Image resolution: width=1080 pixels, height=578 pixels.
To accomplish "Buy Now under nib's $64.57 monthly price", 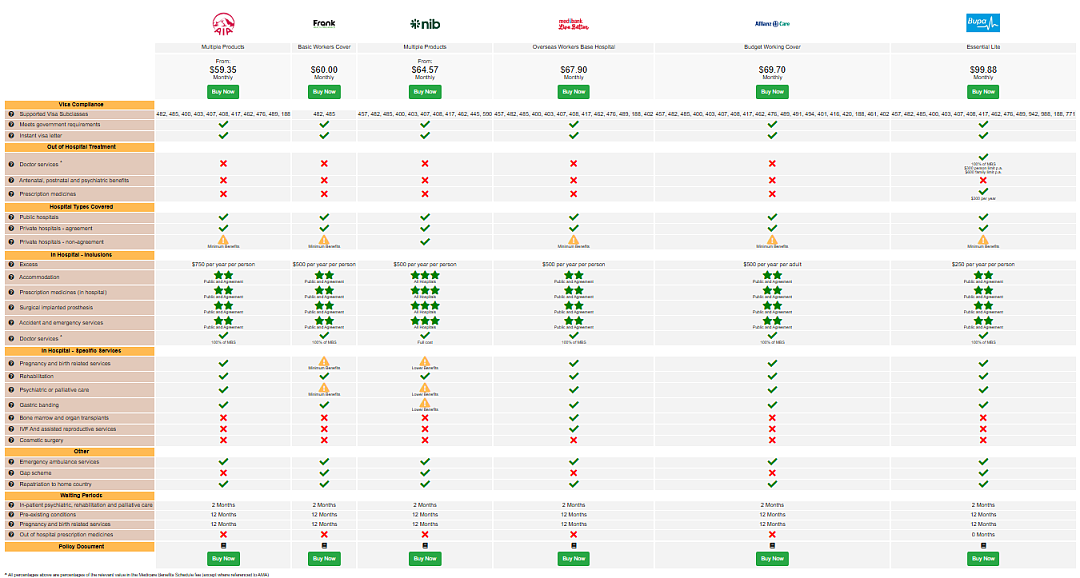I will (x=425, y=92).
